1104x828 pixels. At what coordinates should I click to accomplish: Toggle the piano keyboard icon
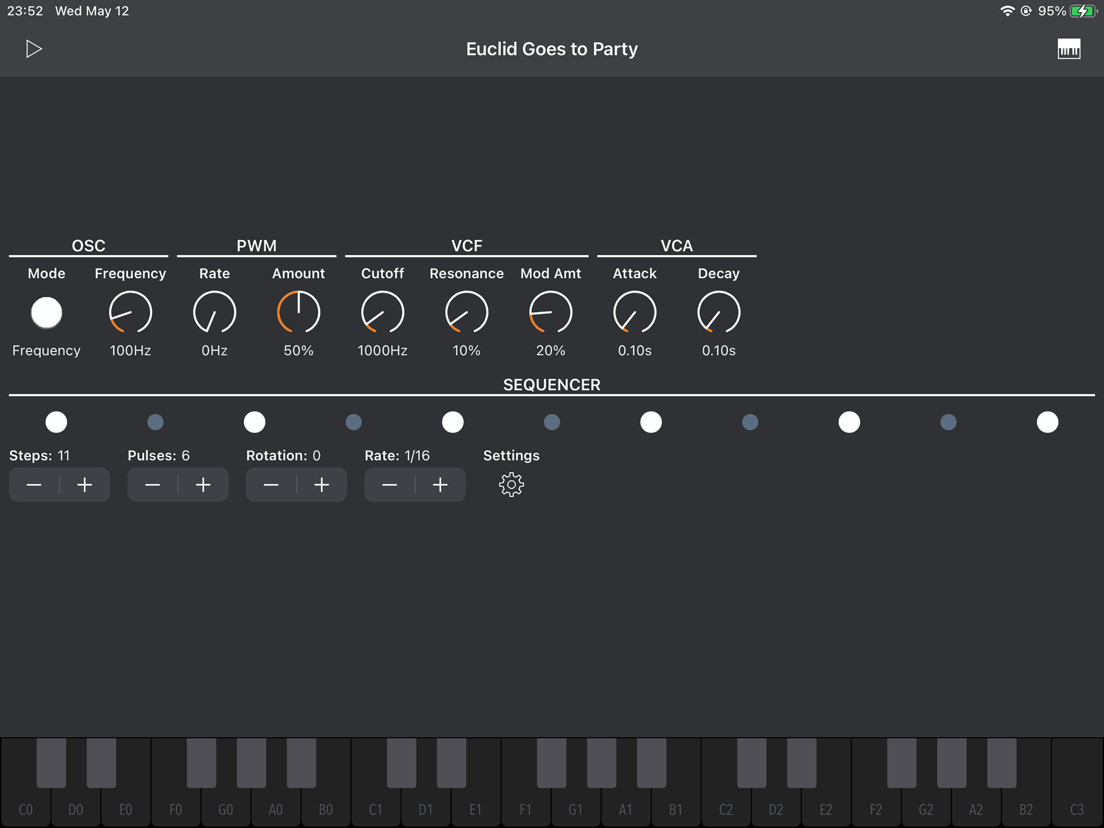point(1069,49)
